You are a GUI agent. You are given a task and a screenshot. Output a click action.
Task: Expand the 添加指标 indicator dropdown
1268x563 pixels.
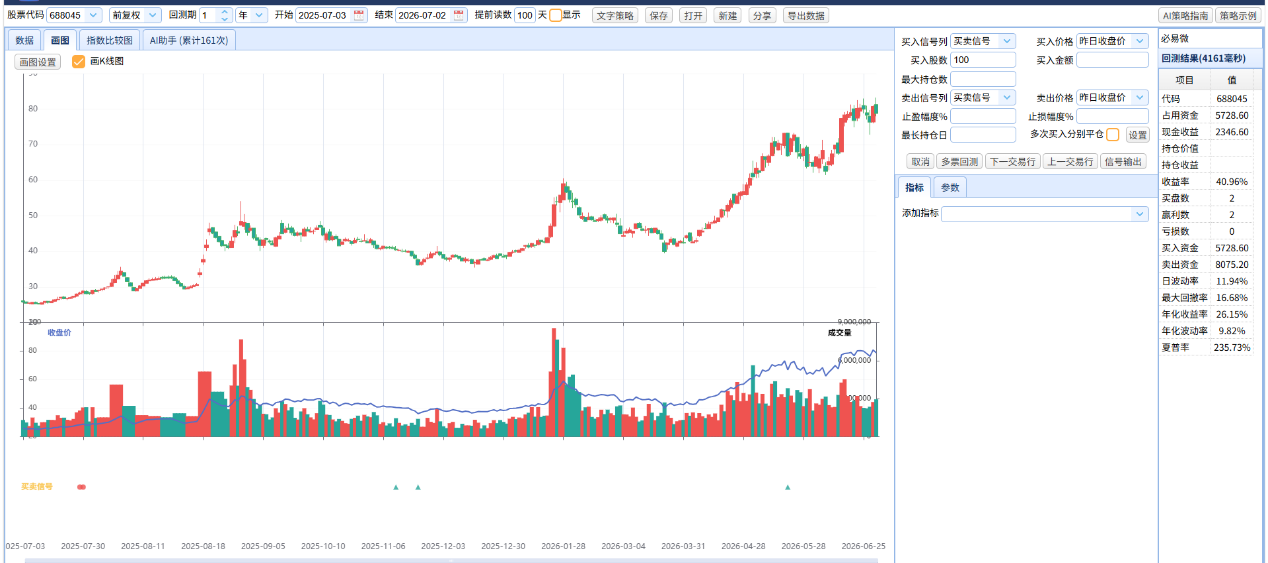1045,213
